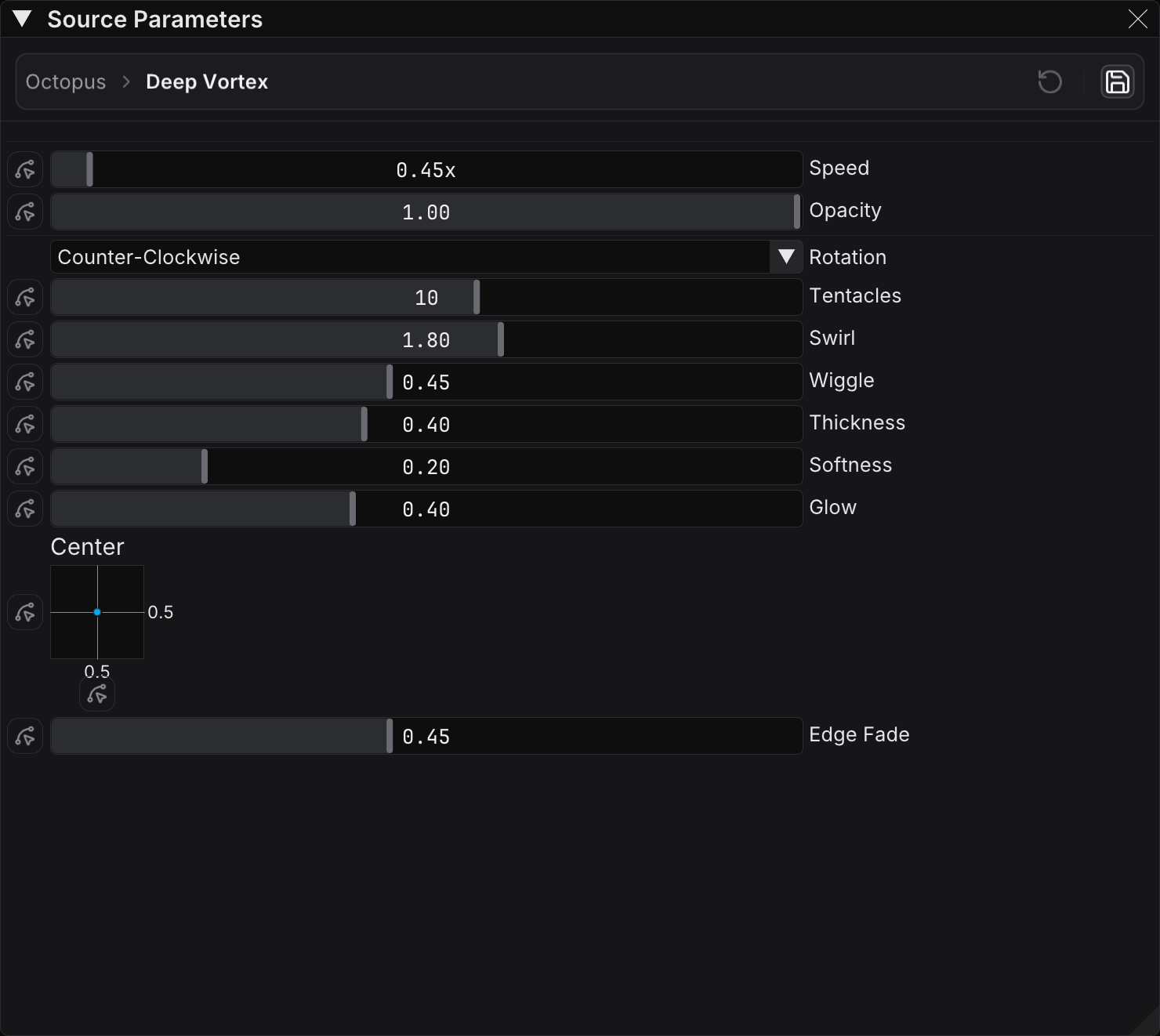Click the modulation icon beside Softness slider

pos(25,466)
